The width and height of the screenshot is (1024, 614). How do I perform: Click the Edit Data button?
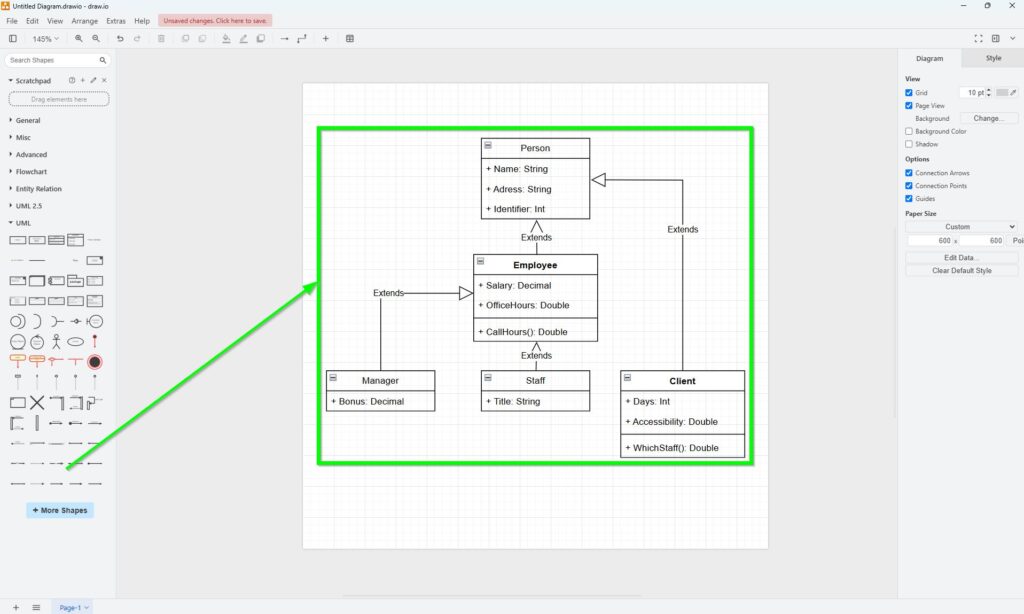(961, 258)
